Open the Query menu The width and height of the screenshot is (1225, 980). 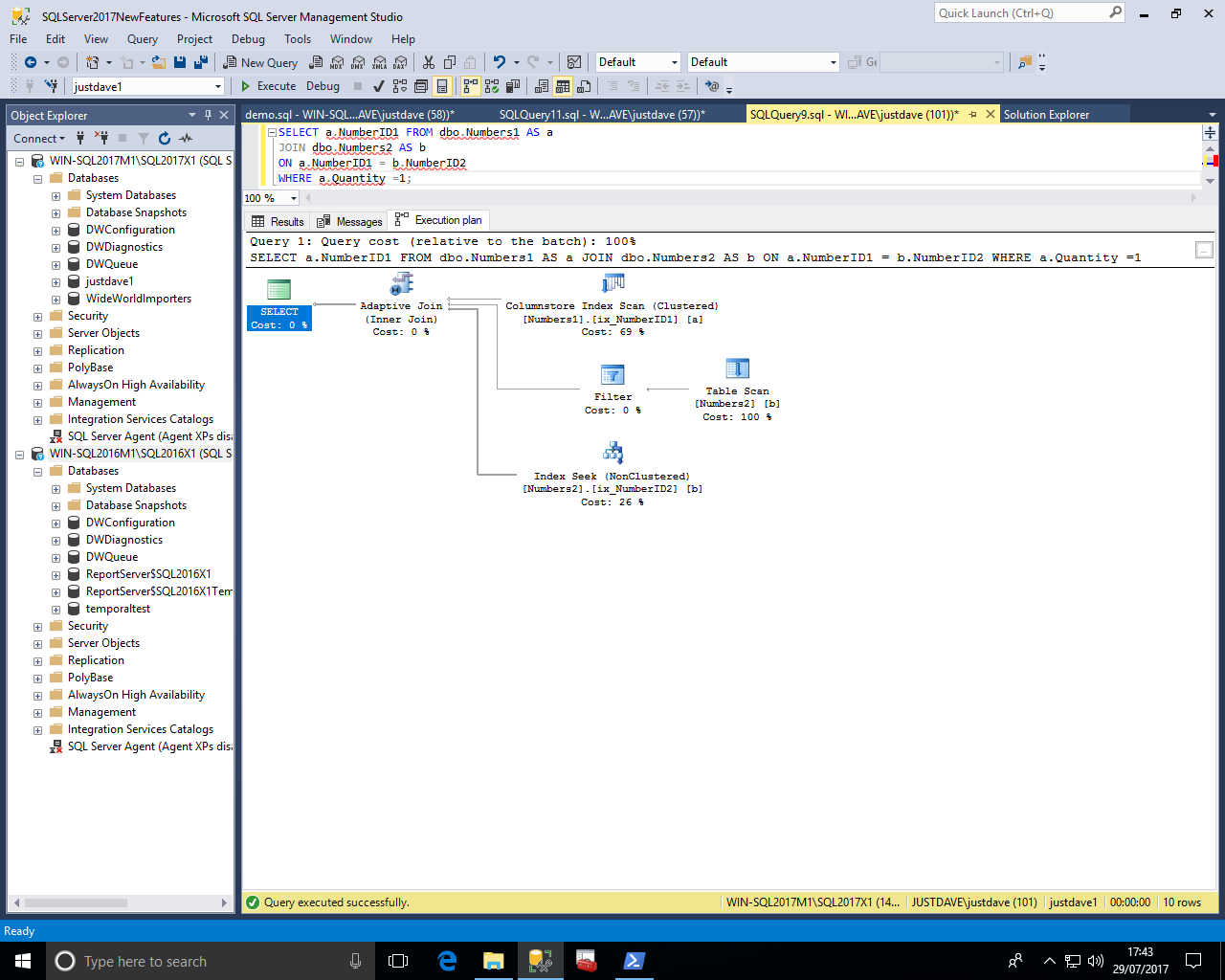pyautogui.click(x=142, y=39)
